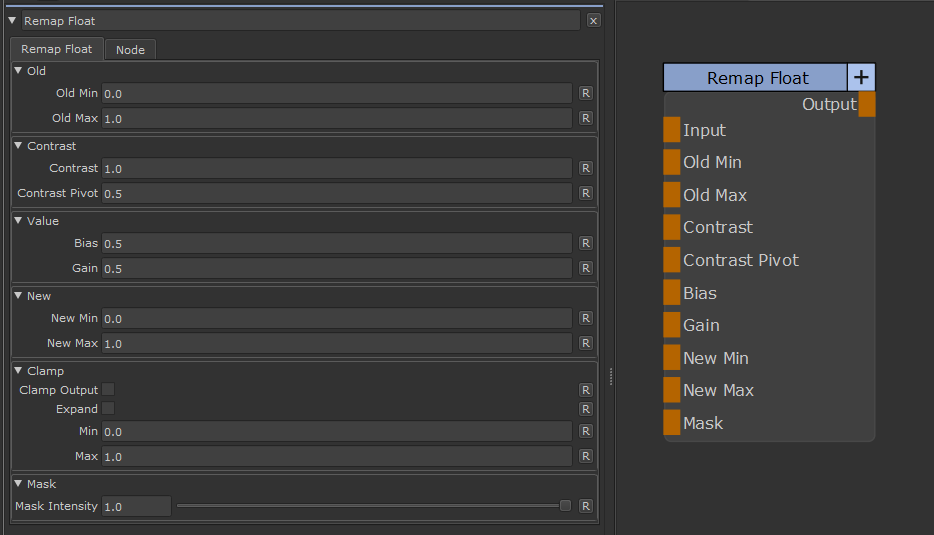Click the orange Input port on the node
This screenshot has height=535, width=934.
(x=672, y=130)
